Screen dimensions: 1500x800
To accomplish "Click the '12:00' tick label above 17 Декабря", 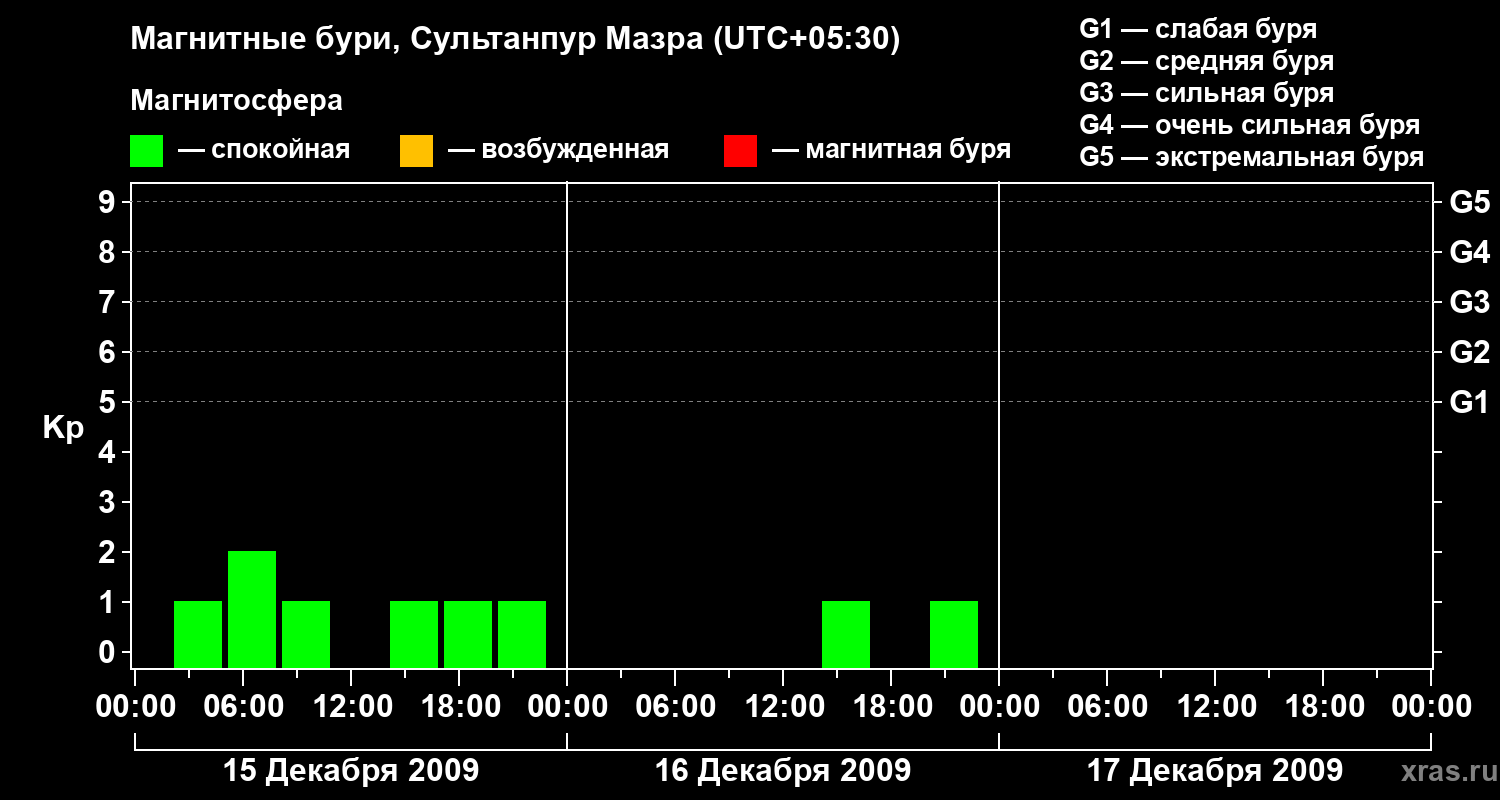I will [1215, 707].
